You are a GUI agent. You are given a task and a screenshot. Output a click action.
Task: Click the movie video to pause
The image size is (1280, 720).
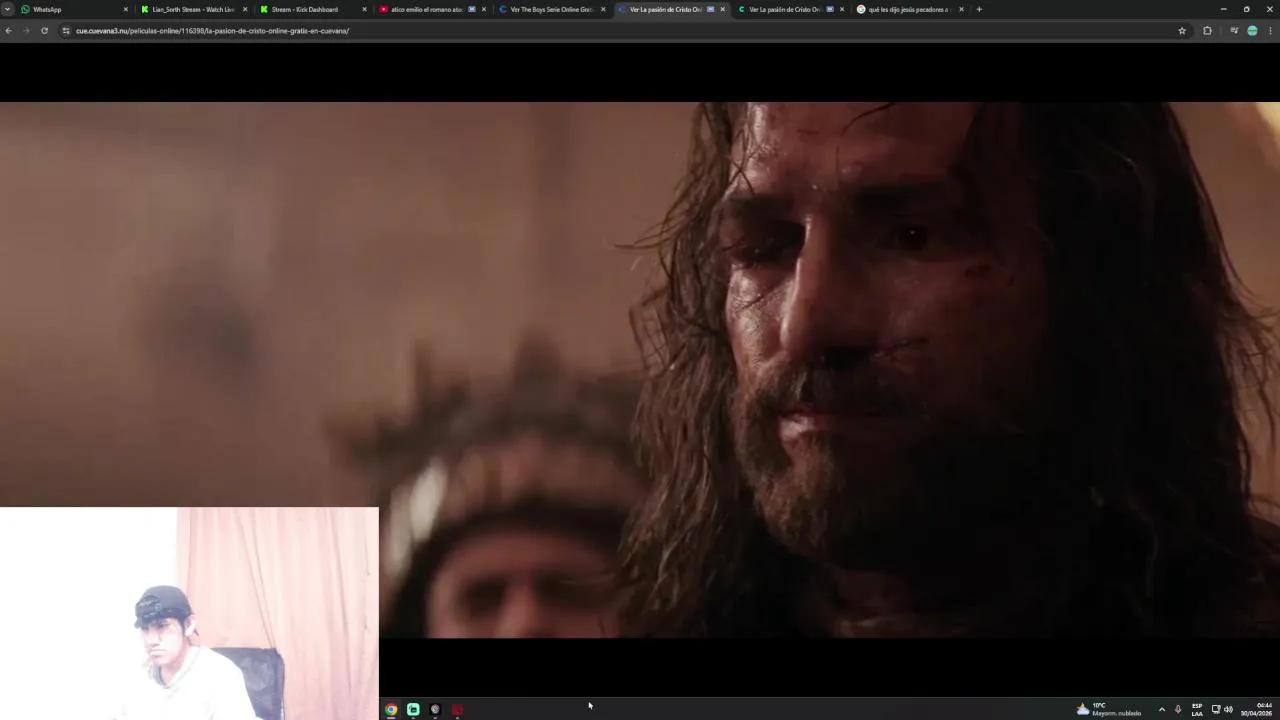[x=640, y=370]
